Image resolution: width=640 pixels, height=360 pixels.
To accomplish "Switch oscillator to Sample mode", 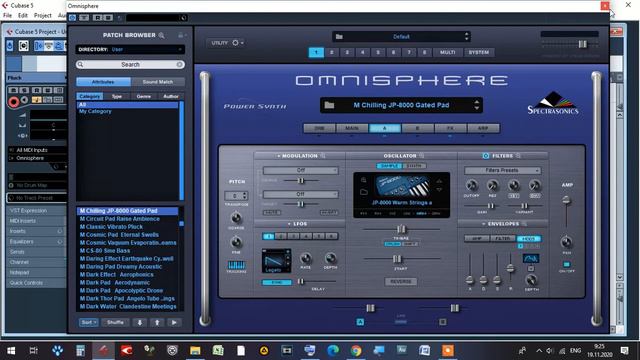I will [x=389, y=166].
